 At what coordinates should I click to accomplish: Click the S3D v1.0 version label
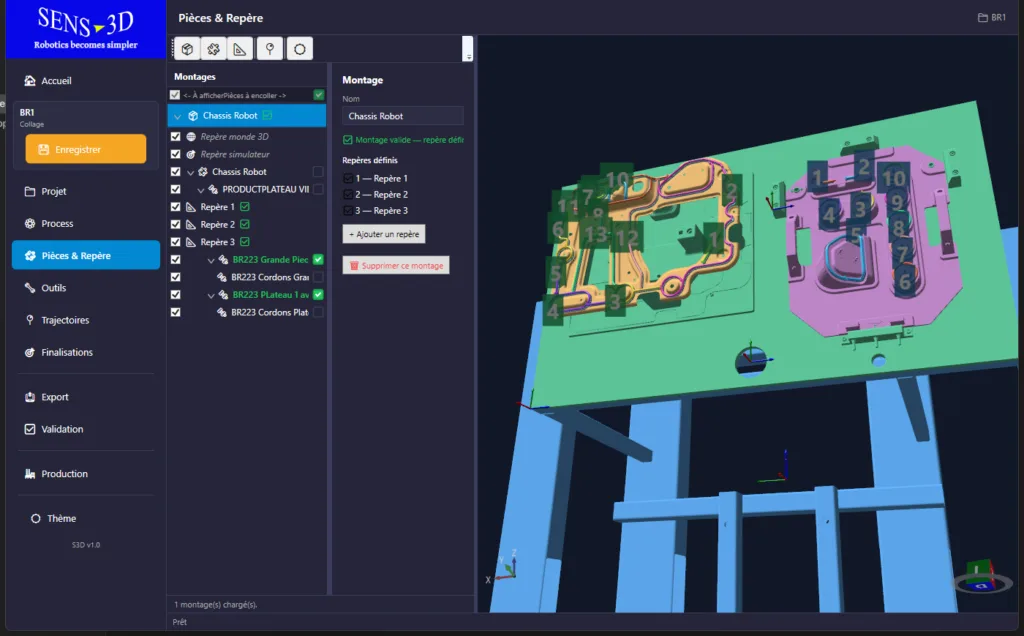pyautogui.click(x=86, y=545)
